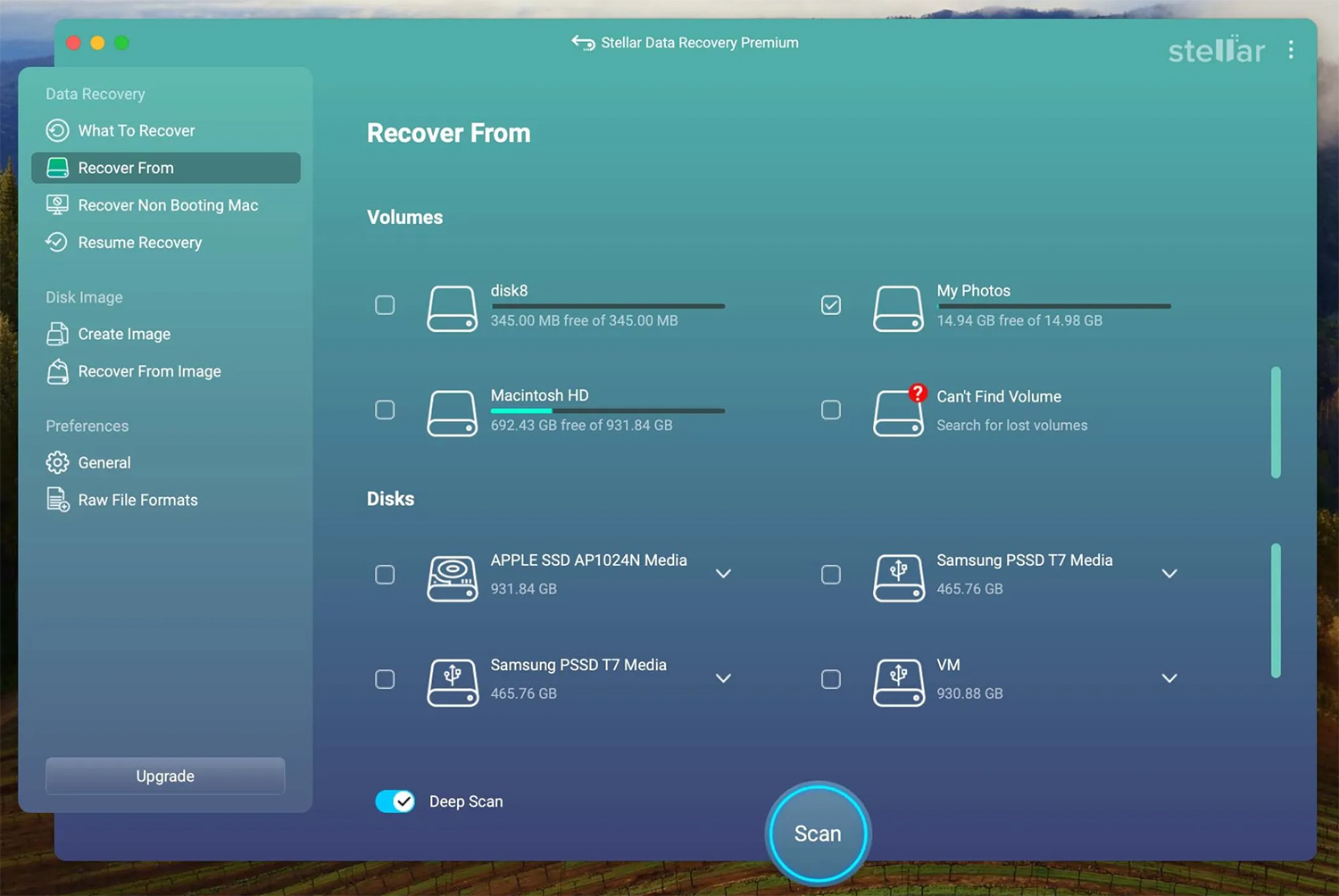The height and width of the screenshot is (896, 1339).
Task: Expand the VM disk chevron
Action: [x=1169, y=678]
